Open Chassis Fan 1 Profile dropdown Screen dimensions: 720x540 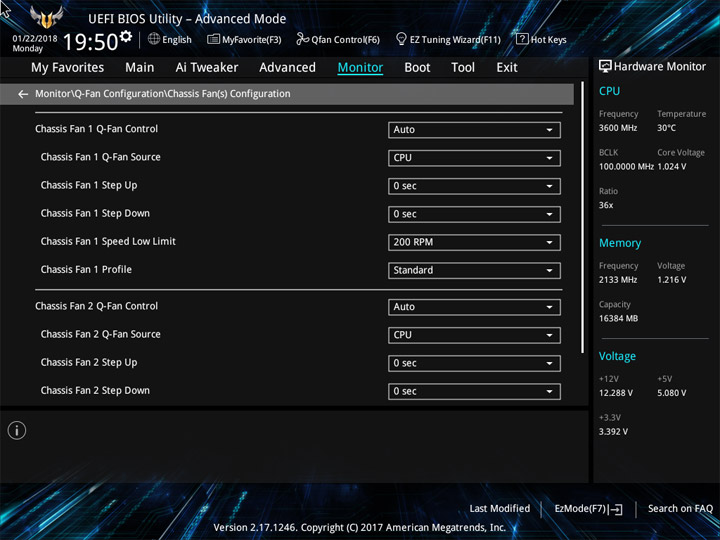pos(474,270)
